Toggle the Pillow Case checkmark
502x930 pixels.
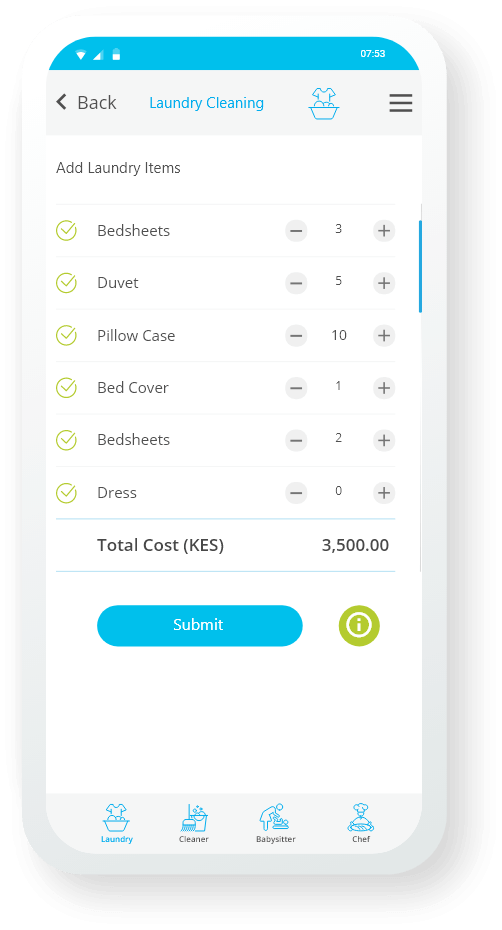click(66, 335)
